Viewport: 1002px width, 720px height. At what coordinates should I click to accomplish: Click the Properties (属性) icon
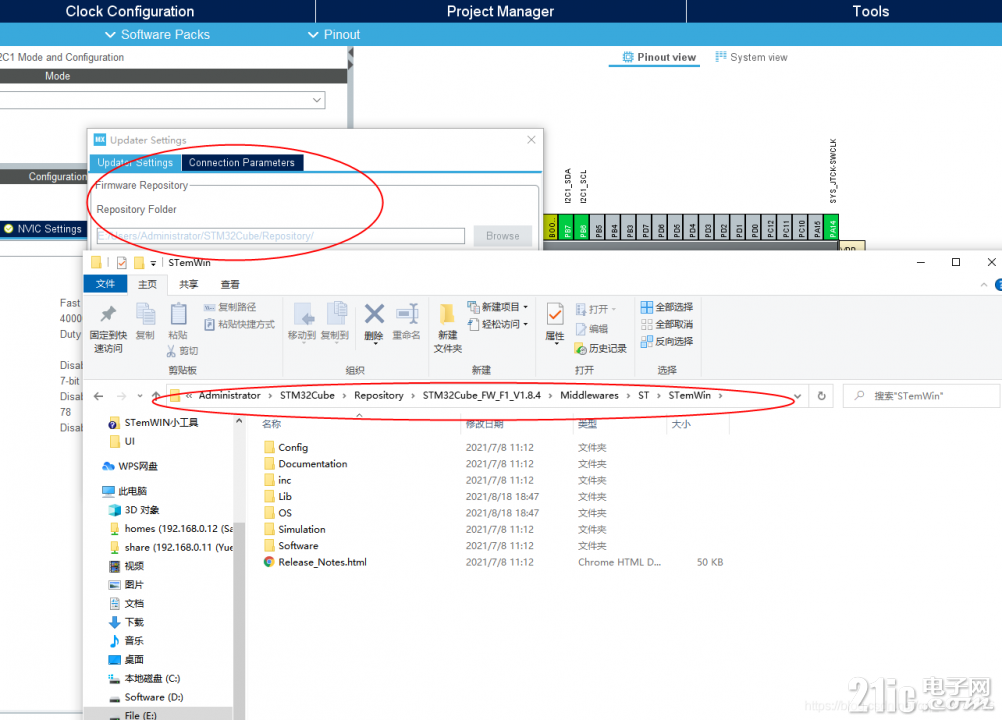point(555,314)
